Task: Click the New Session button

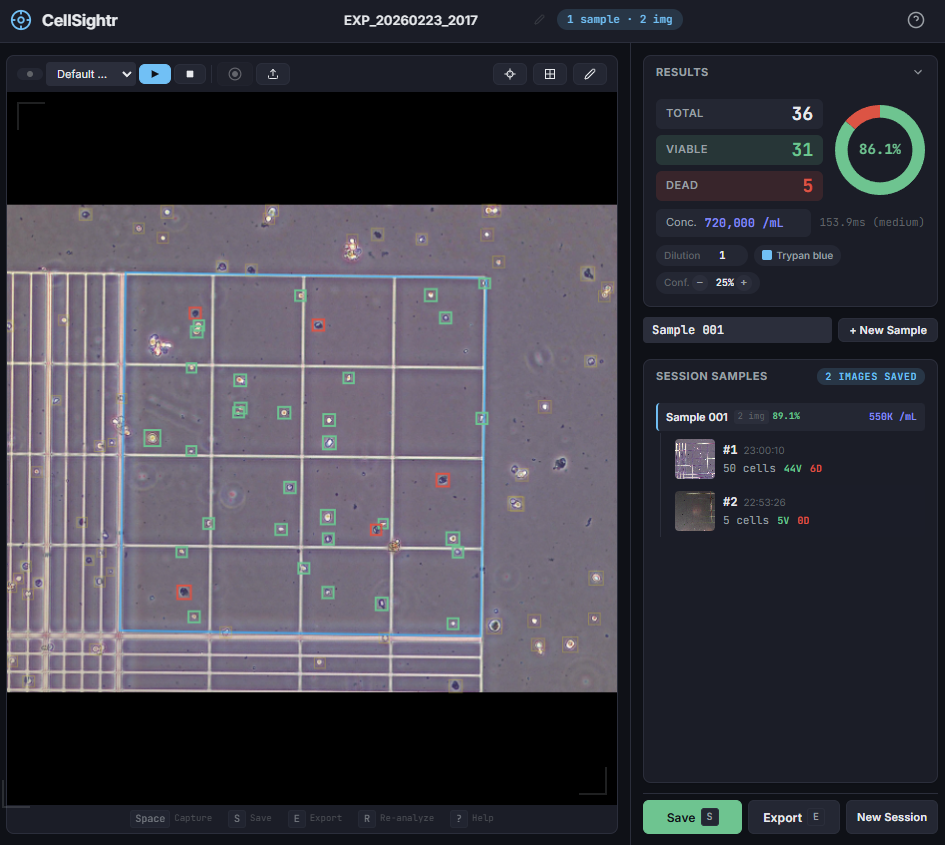Action: pos(891,817)
